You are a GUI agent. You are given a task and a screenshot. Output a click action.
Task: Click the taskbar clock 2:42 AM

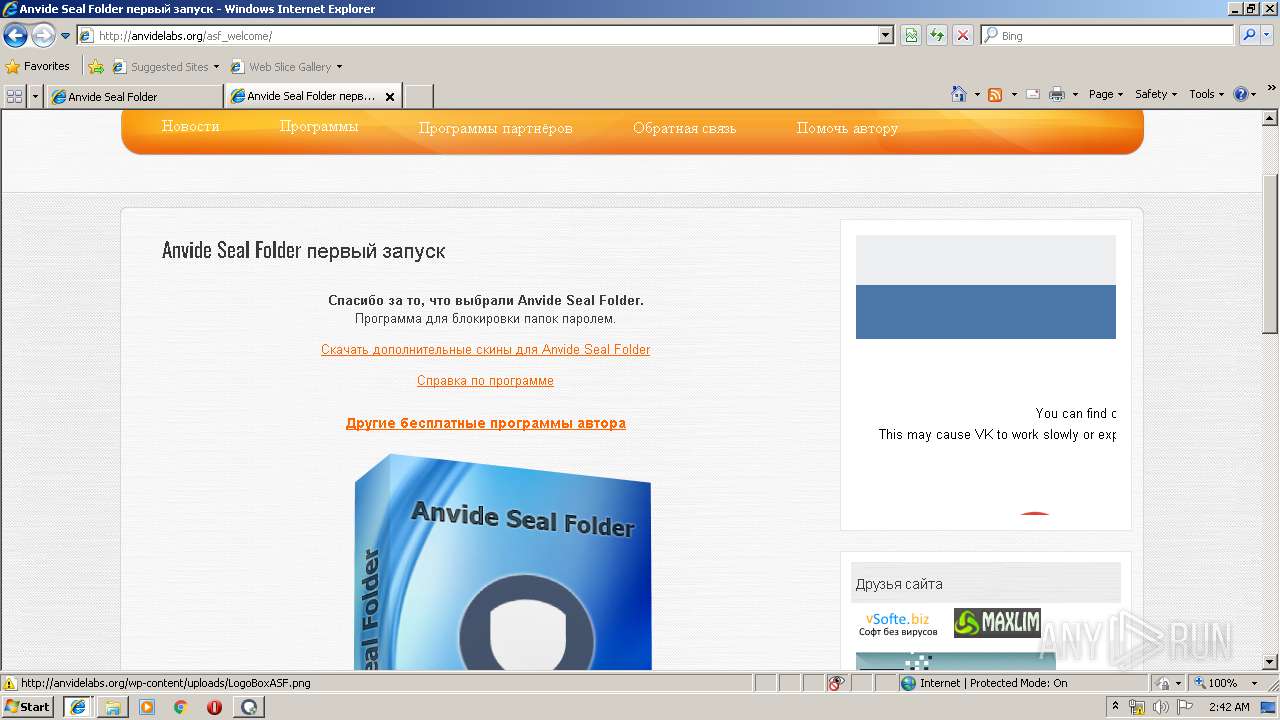[1229, 707]
